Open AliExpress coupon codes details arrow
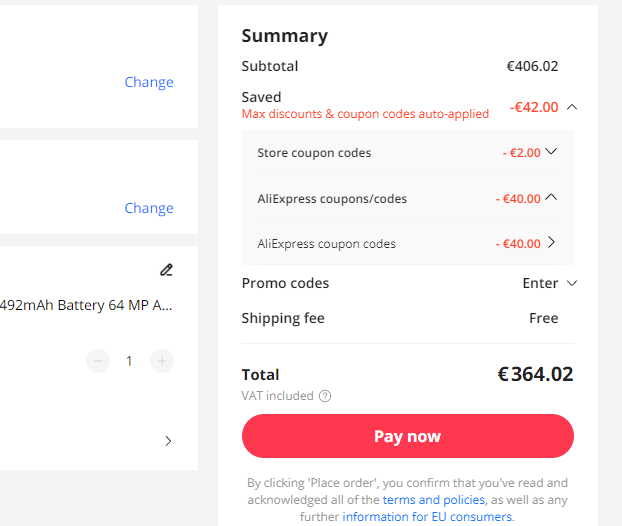This screenshot has height=526, width=622. [x=551, y=242]
